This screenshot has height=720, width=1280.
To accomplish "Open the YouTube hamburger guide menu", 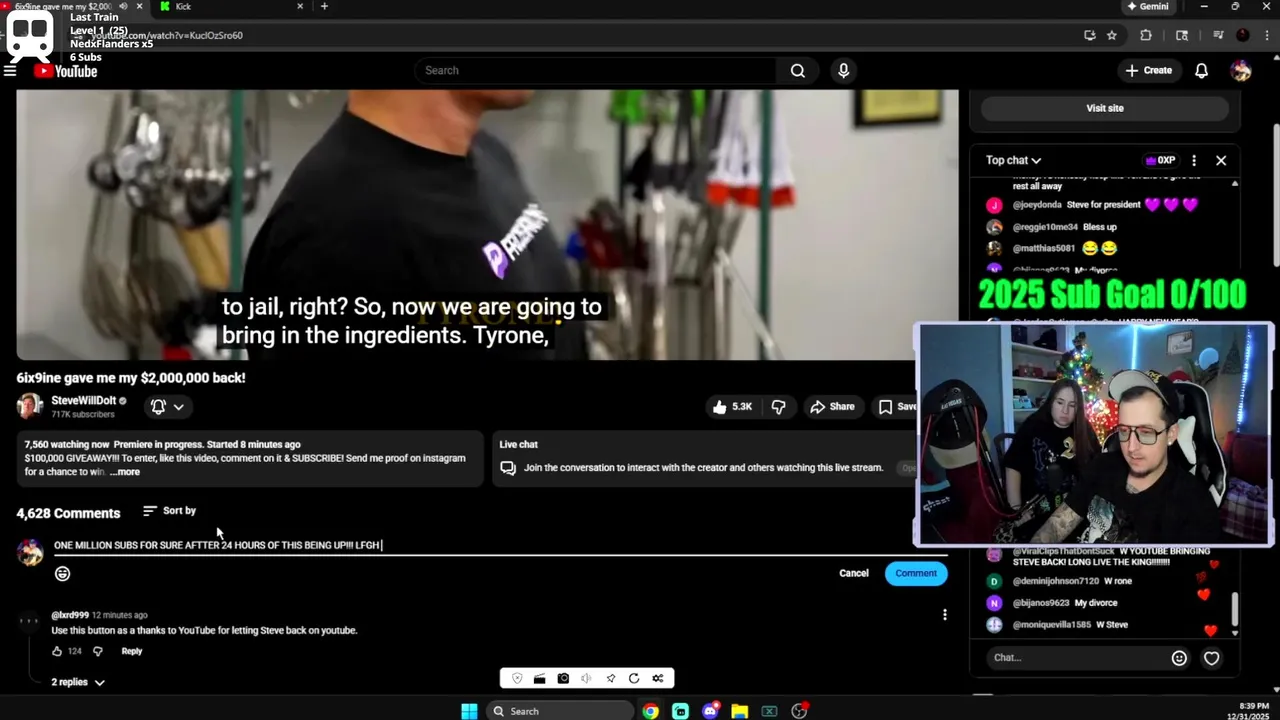I will (x=10, y=71).
